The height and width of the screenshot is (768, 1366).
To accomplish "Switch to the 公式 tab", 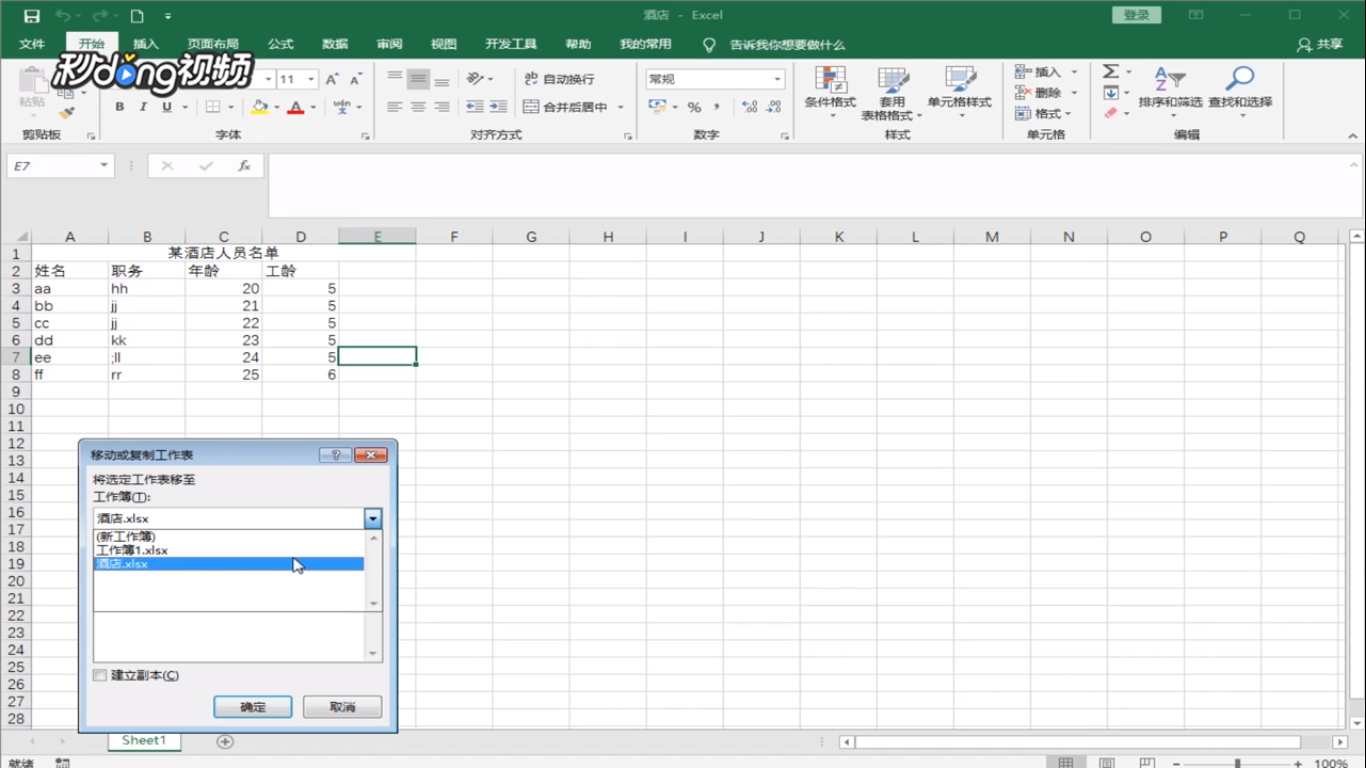I will [280, 44].
